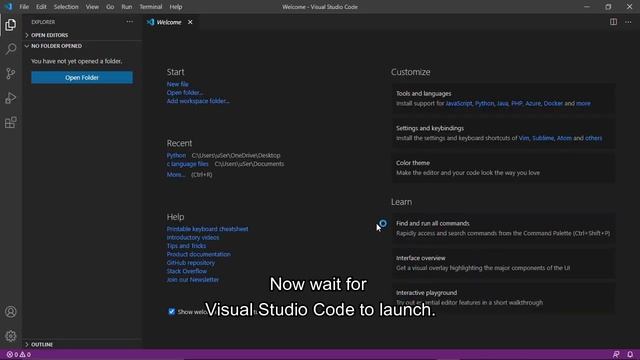Click the feedback icon in status bar
Image resolution: width=640 pixels, height=360 pixels.
point(616,354)
